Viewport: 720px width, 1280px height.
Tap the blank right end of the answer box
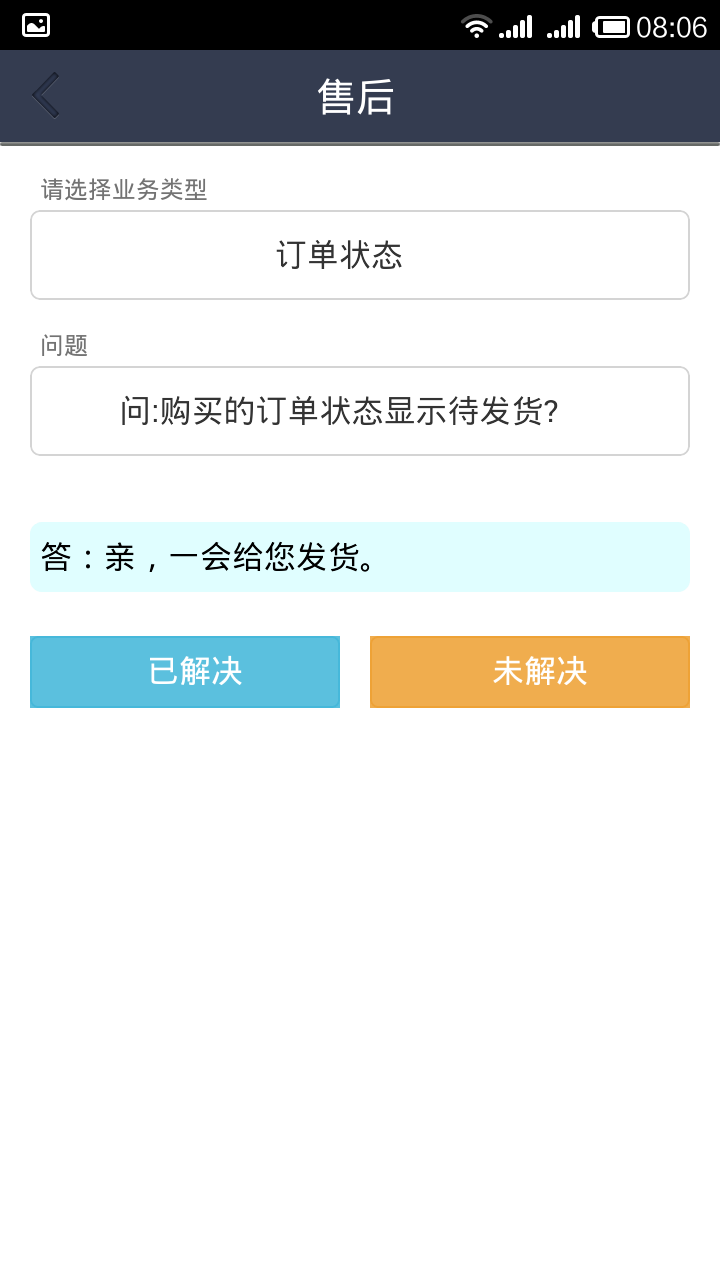(x=580, y=557)
